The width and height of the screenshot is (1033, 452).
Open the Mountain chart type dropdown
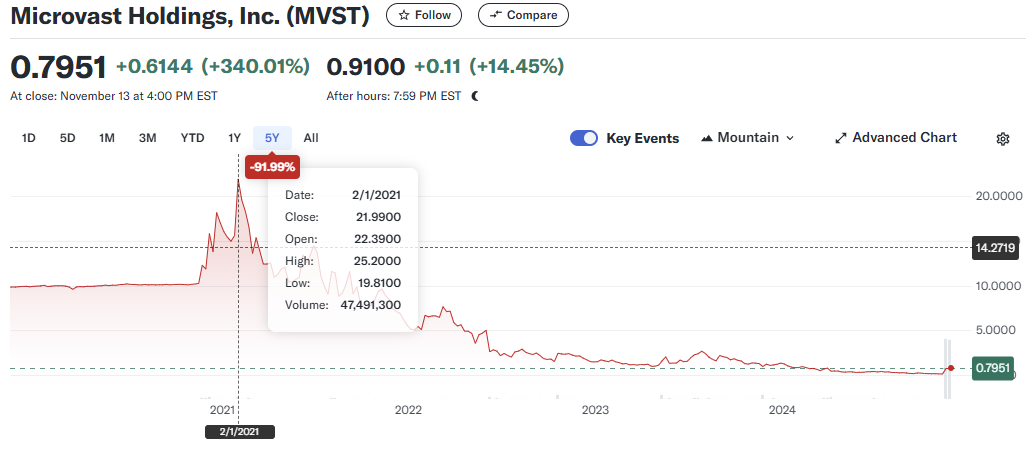[x=748, y=138]
